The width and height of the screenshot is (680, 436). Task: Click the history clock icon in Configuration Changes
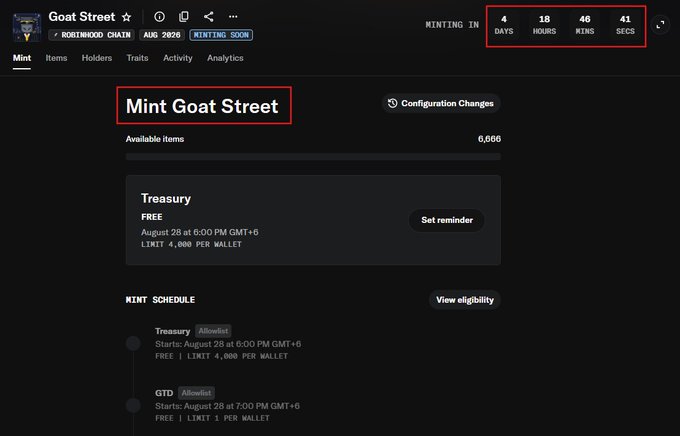(x=392, y=103)
